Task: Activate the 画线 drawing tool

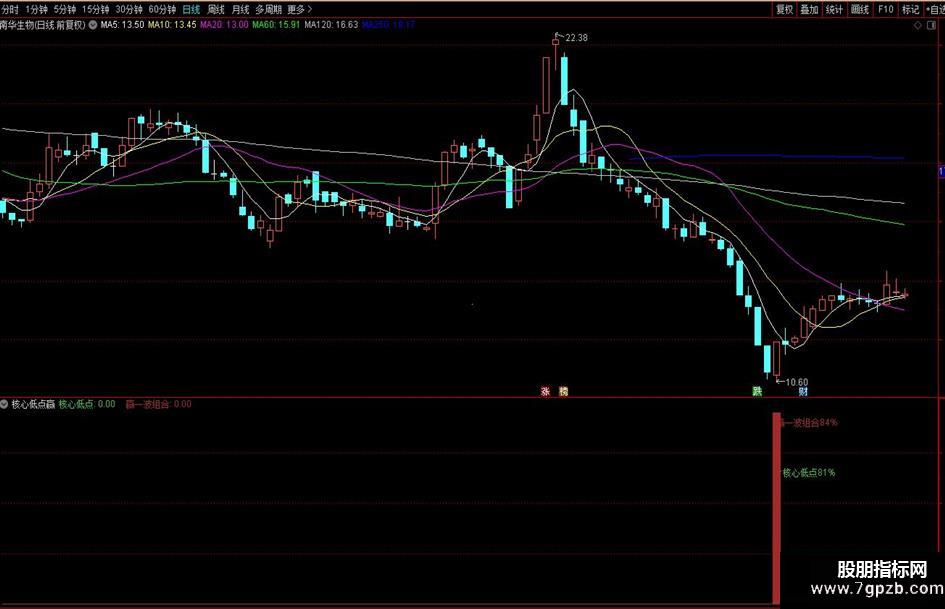Action: (x=860, y=9)
